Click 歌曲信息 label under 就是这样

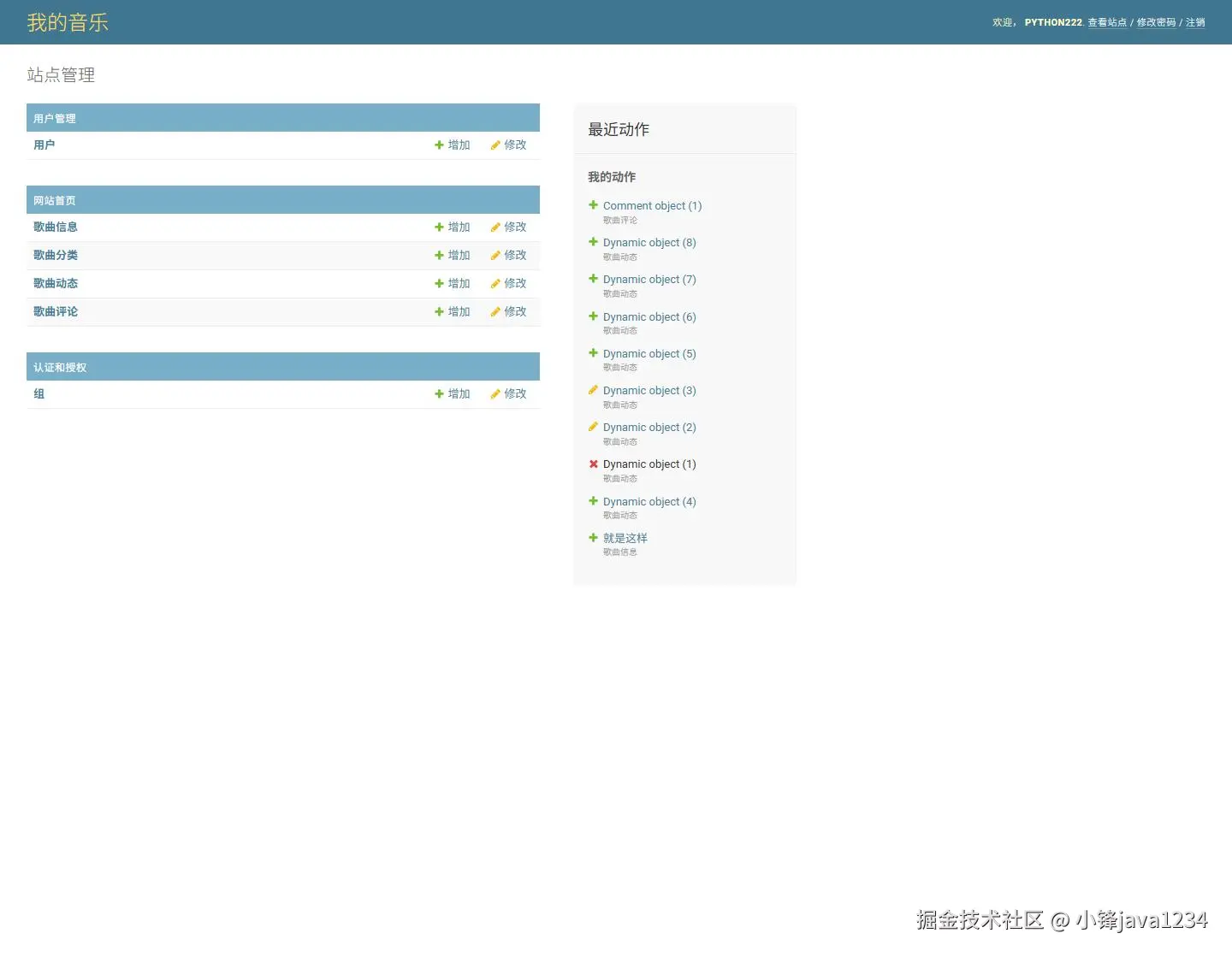pyautogui.click(x=620, y=552)
